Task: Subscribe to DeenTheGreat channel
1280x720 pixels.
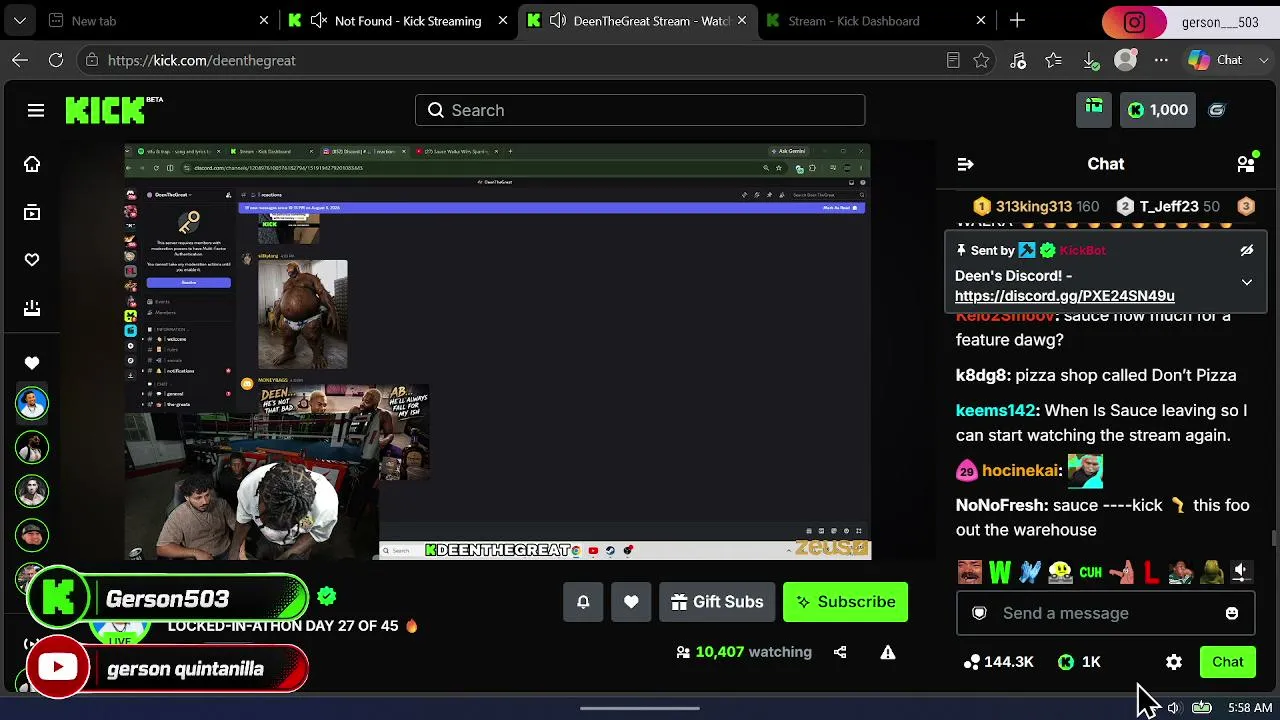Action: [846, 602]
